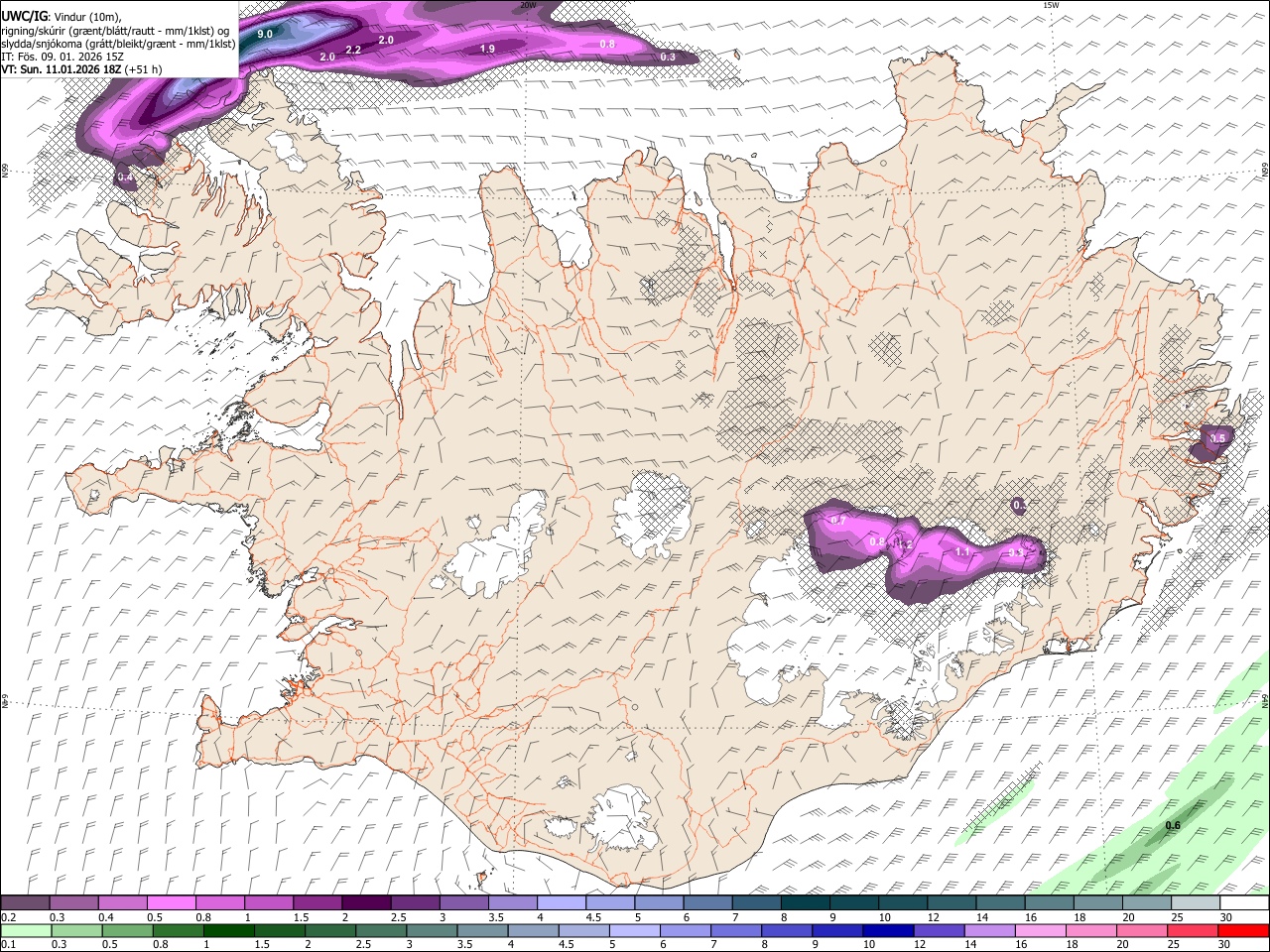Screen dimensions: 1270x952
Task: Select the VT: Sun. 11.01.2026 18Z (+51 h) line
Action: click(81, 69)
